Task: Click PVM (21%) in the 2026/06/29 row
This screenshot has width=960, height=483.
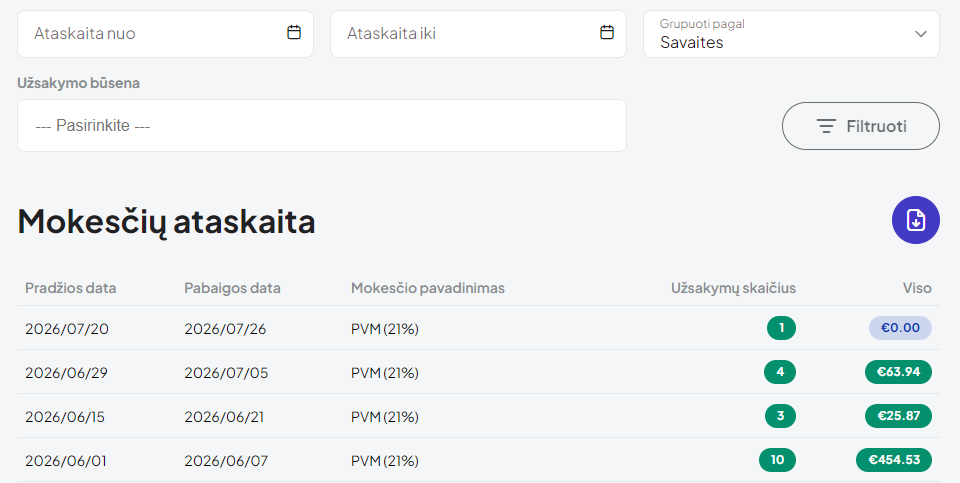Action: [x=385, y=373]
